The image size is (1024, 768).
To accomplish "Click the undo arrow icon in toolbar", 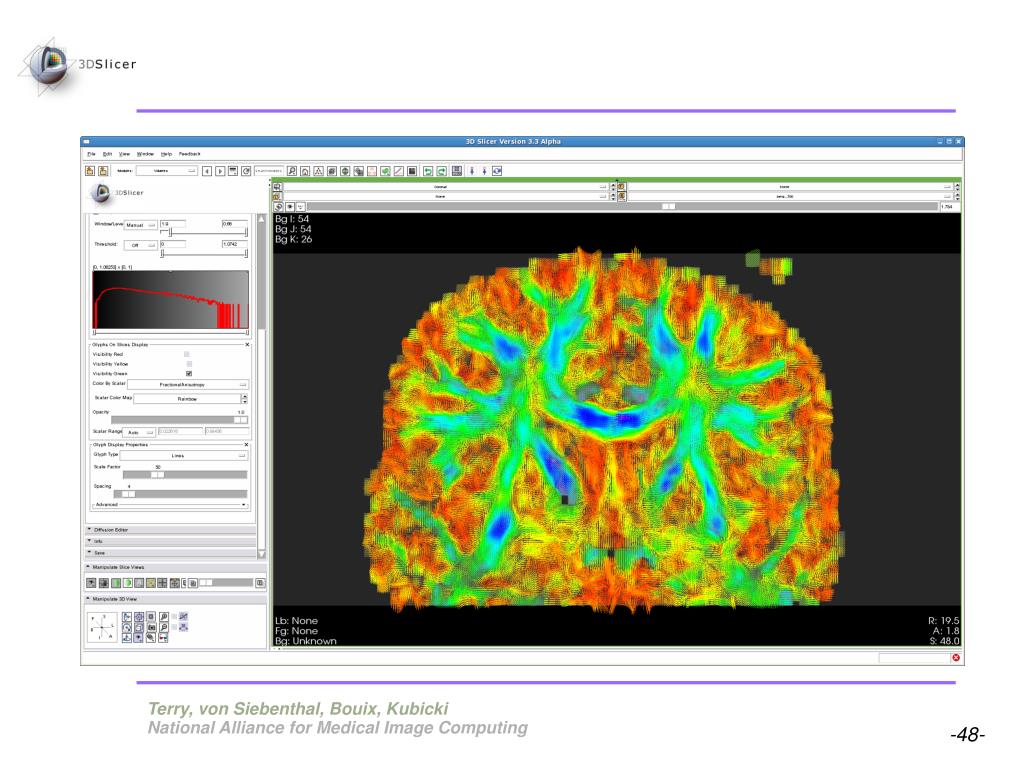I will coord(428,171).
